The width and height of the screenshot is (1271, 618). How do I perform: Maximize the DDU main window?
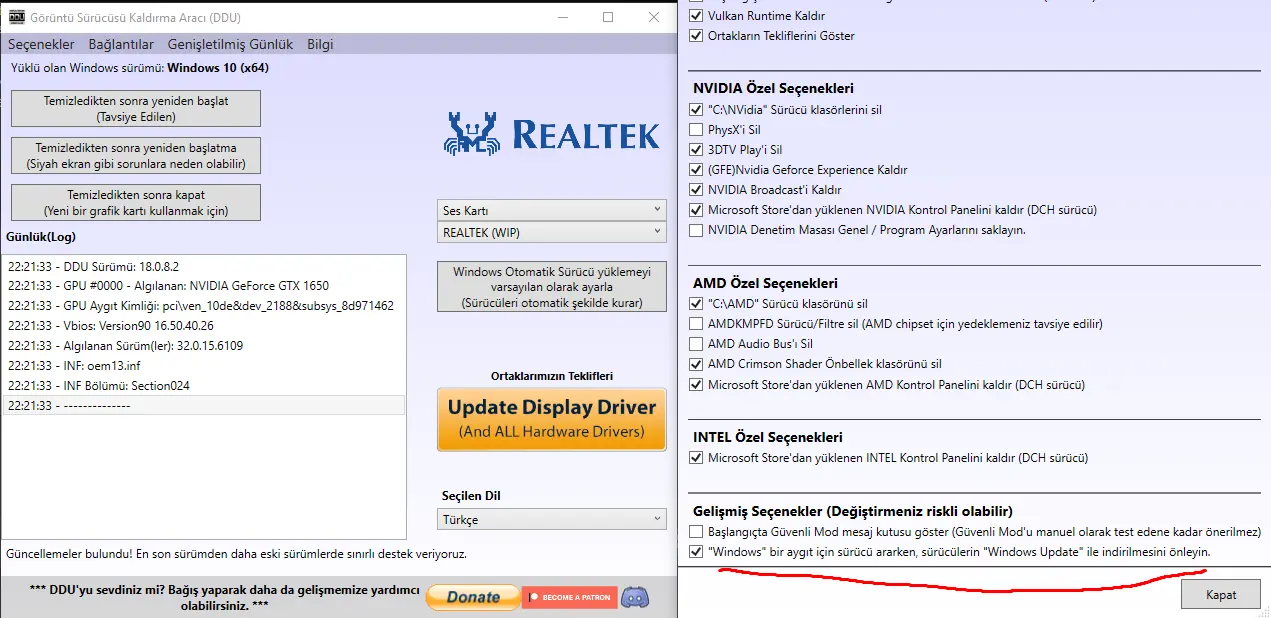click(x=608, y=17)
